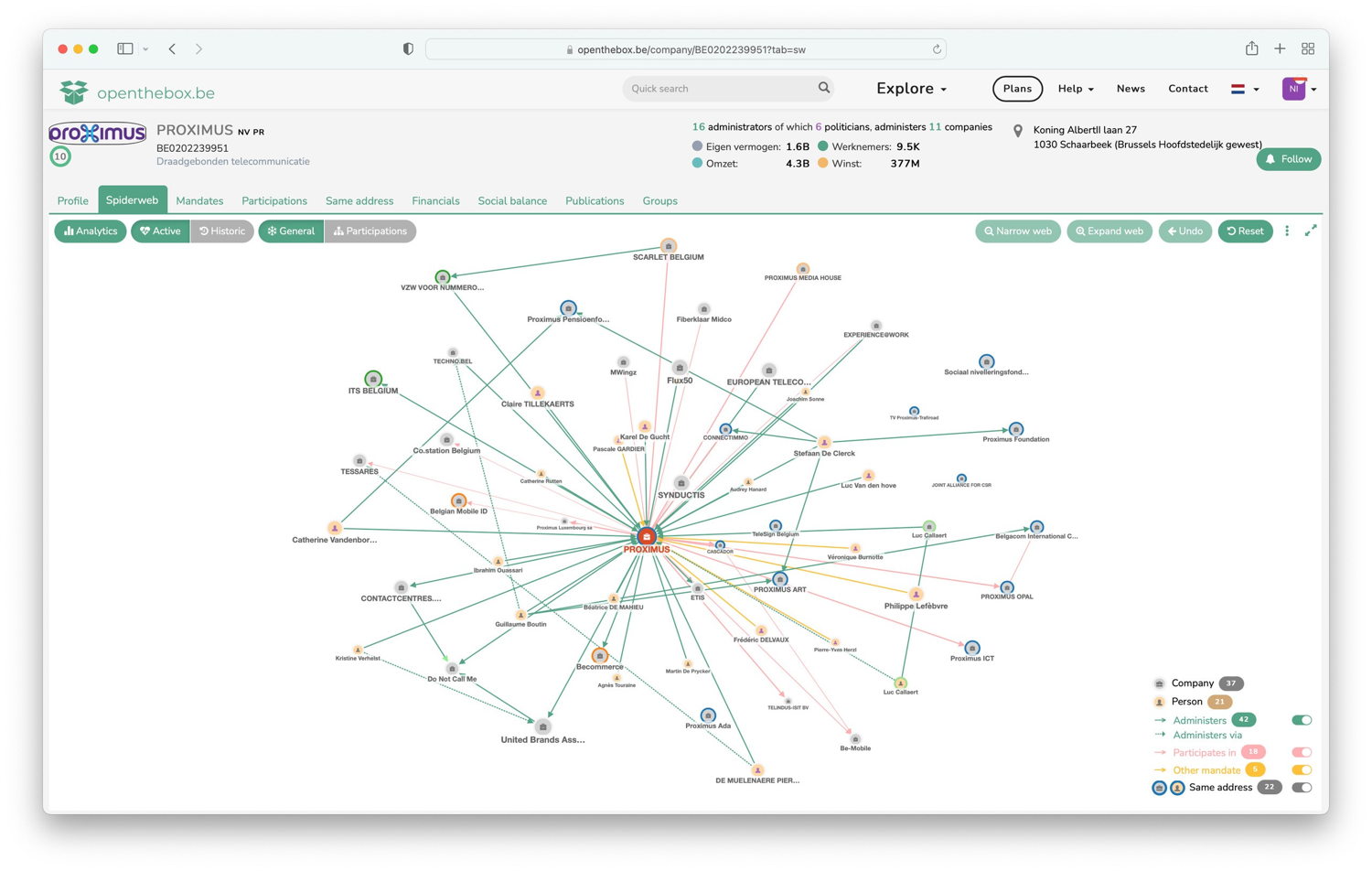Open the language flag dropdown
The height and width of the screenshot is (871, 1372).
[1245, 89]
